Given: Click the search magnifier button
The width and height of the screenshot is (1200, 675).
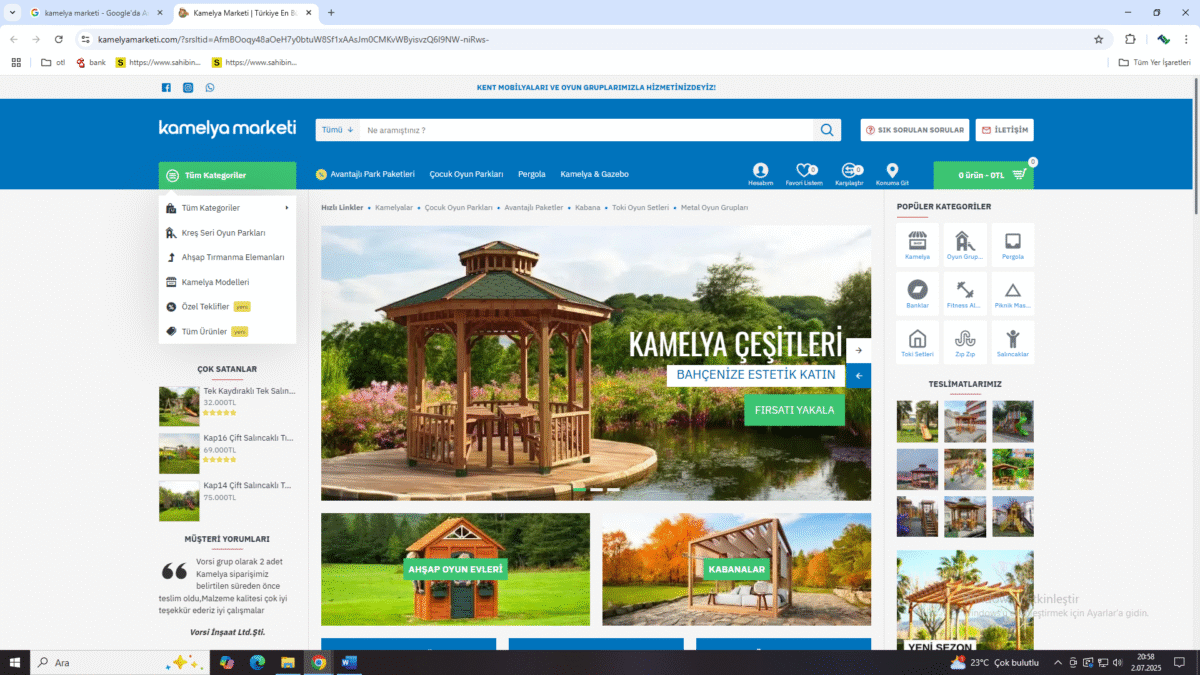Looking at the screenshot, I should point(827,130).
